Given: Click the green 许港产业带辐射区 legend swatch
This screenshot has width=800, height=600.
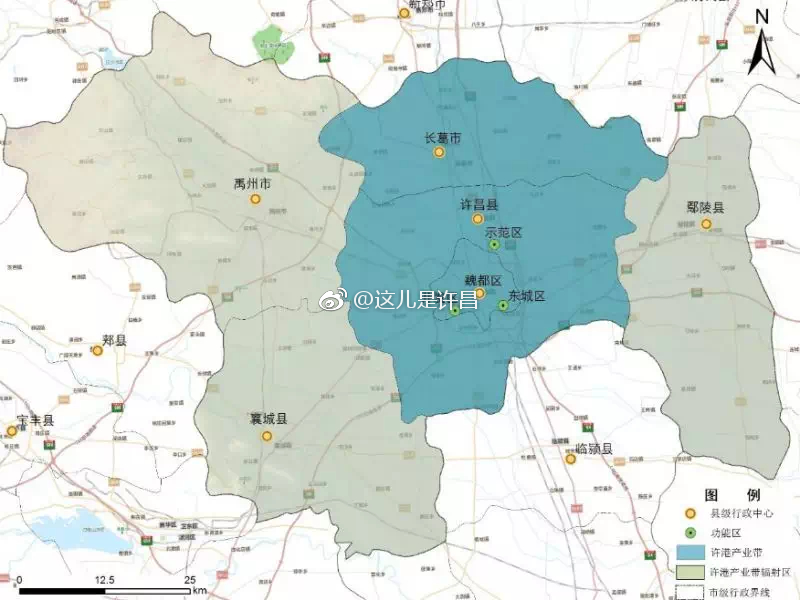Looking at the screenshot, I should coord(691,572).
